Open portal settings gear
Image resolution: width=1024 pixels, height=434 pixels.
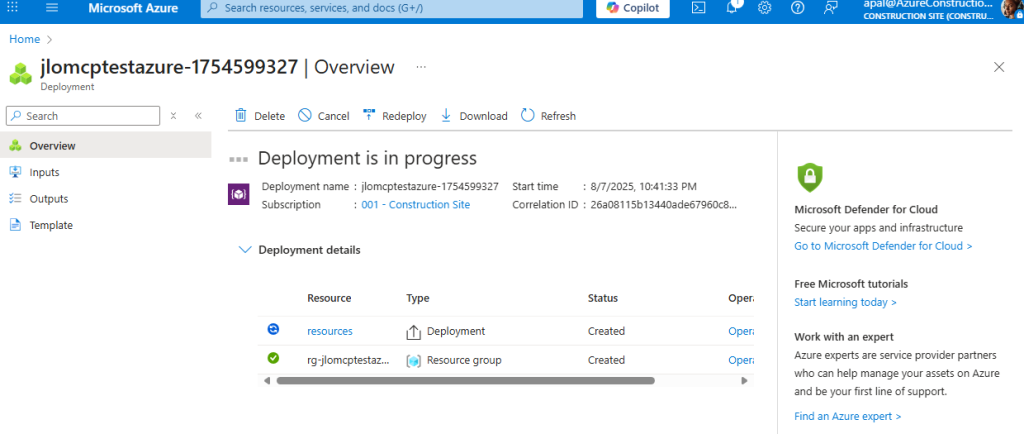(765, 8)
